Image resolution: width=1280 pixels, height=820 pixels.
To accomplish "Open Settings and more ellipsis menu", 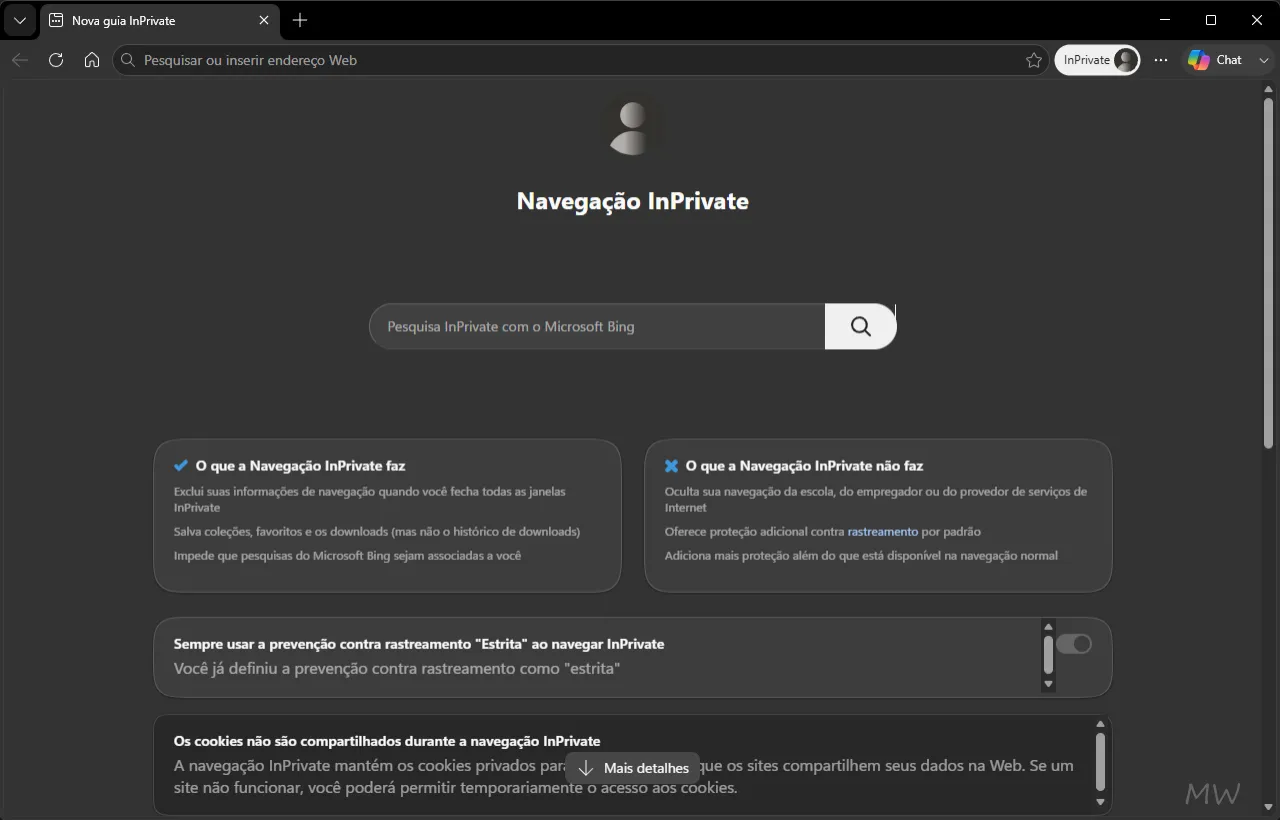I will coord(1161,60).
